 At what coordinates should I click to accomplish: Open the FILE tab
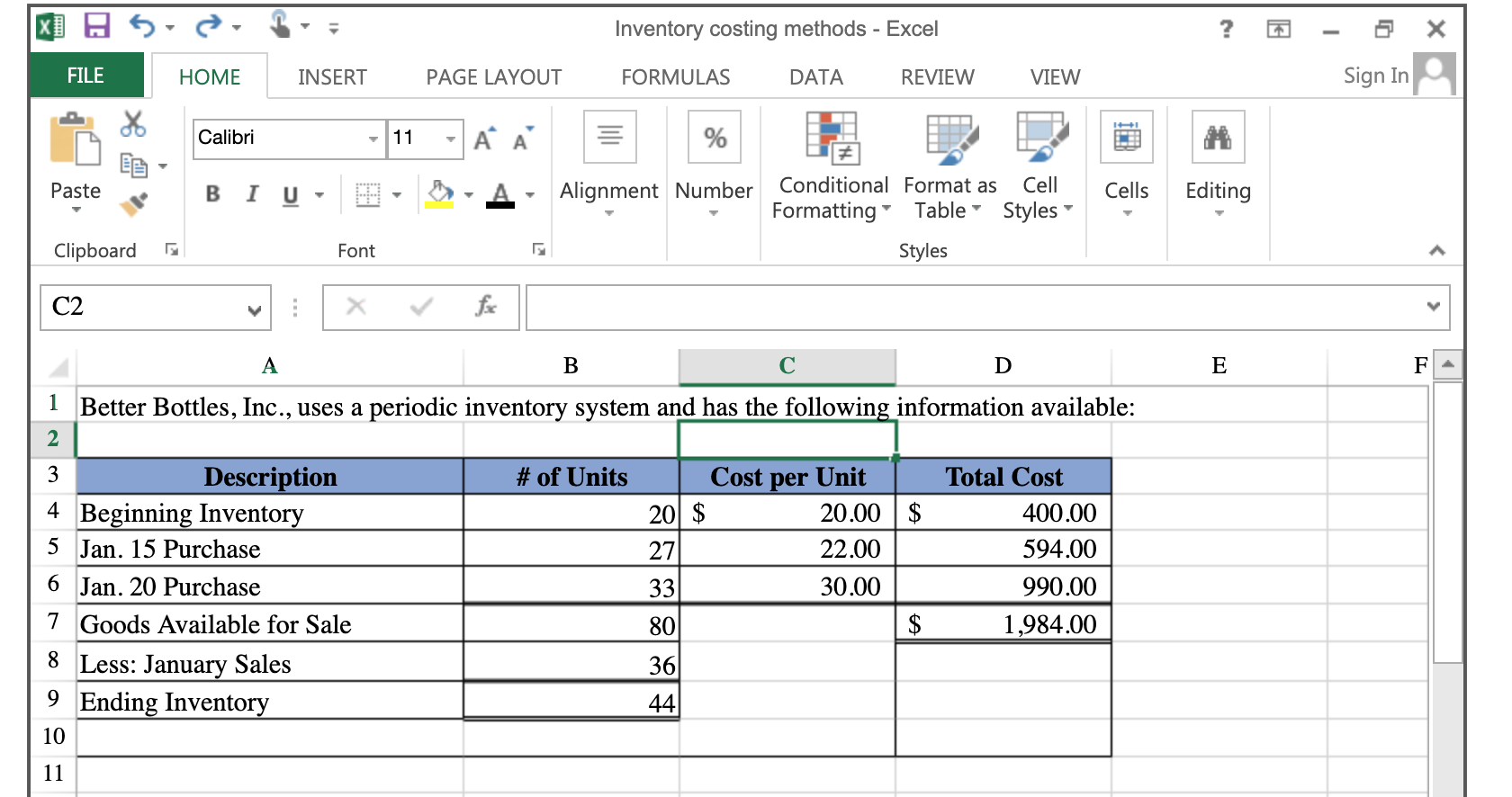(86, 76)
